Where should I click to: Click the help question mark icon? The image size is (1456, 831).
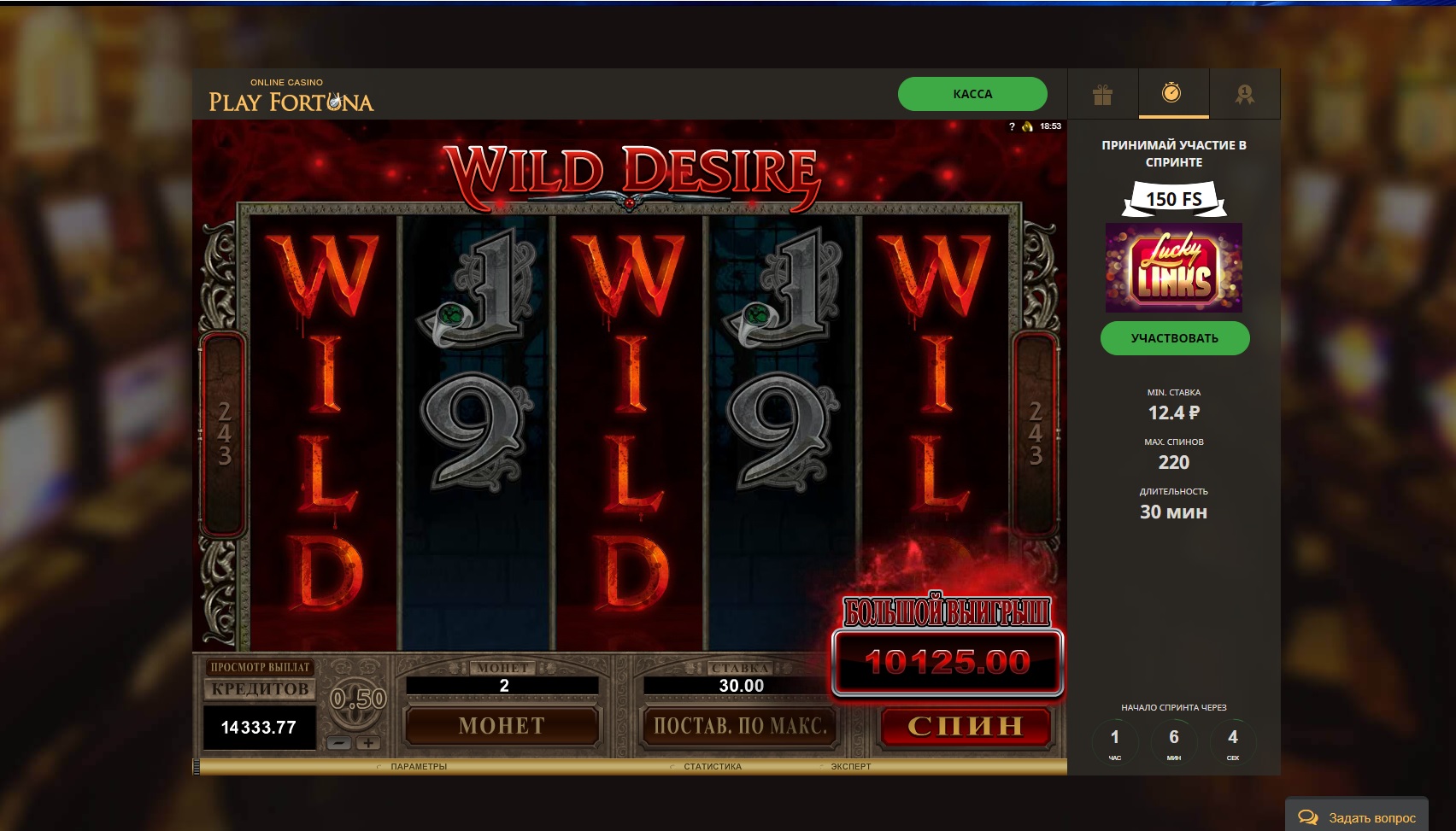1012,126
